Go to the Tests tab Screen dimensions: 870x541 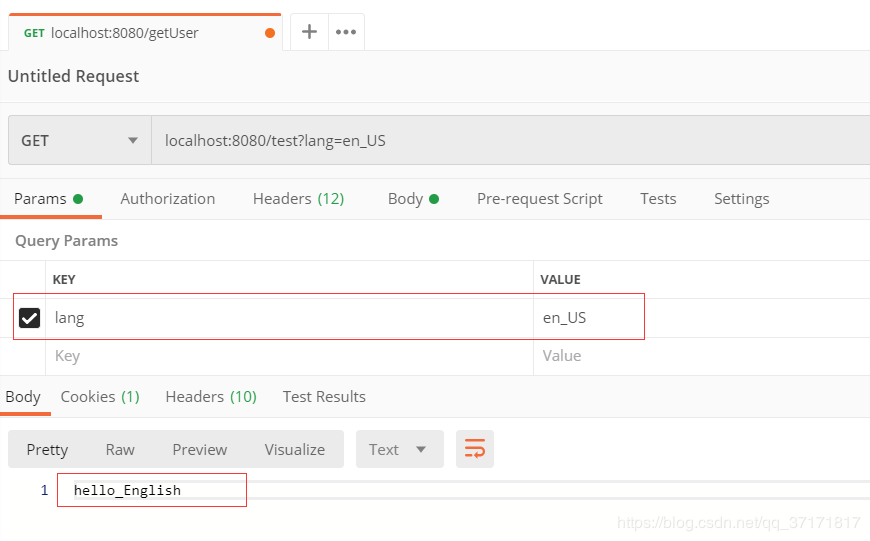click(658, 198)
